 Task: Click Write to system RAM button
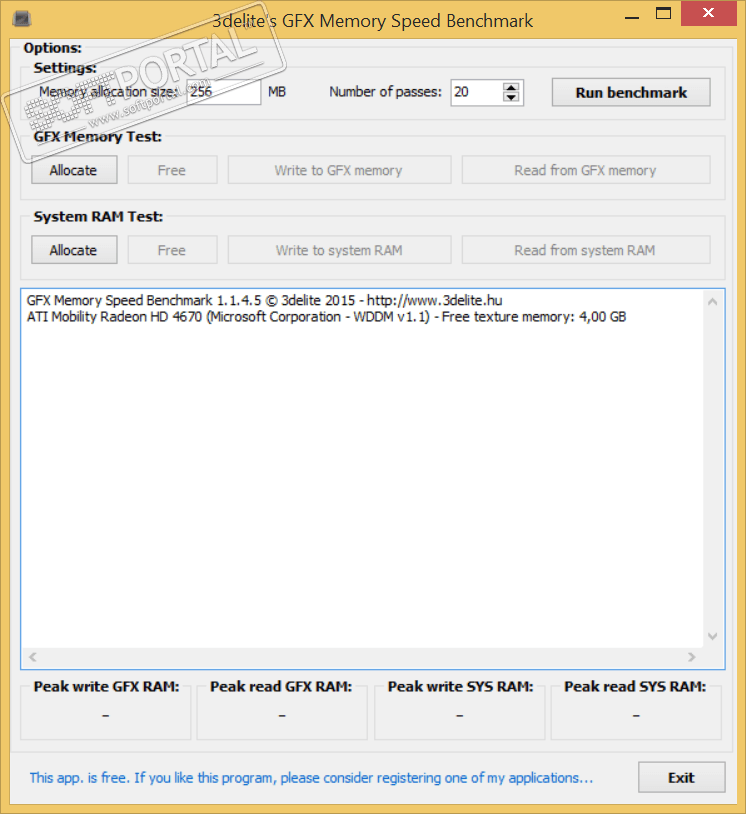339,250
